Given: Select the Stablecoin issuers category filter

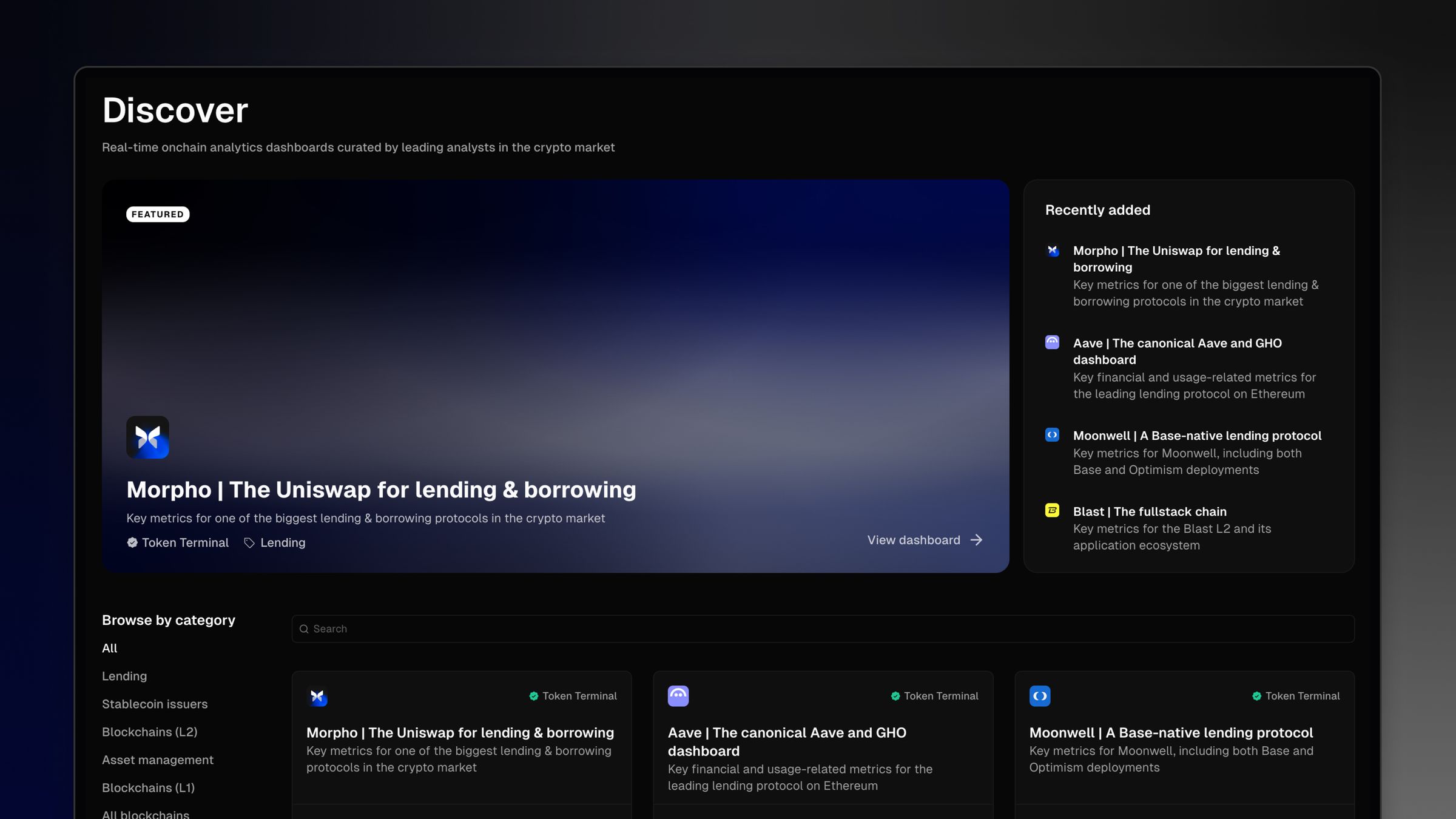Looking at the screenshot, I should coord(155,704).
